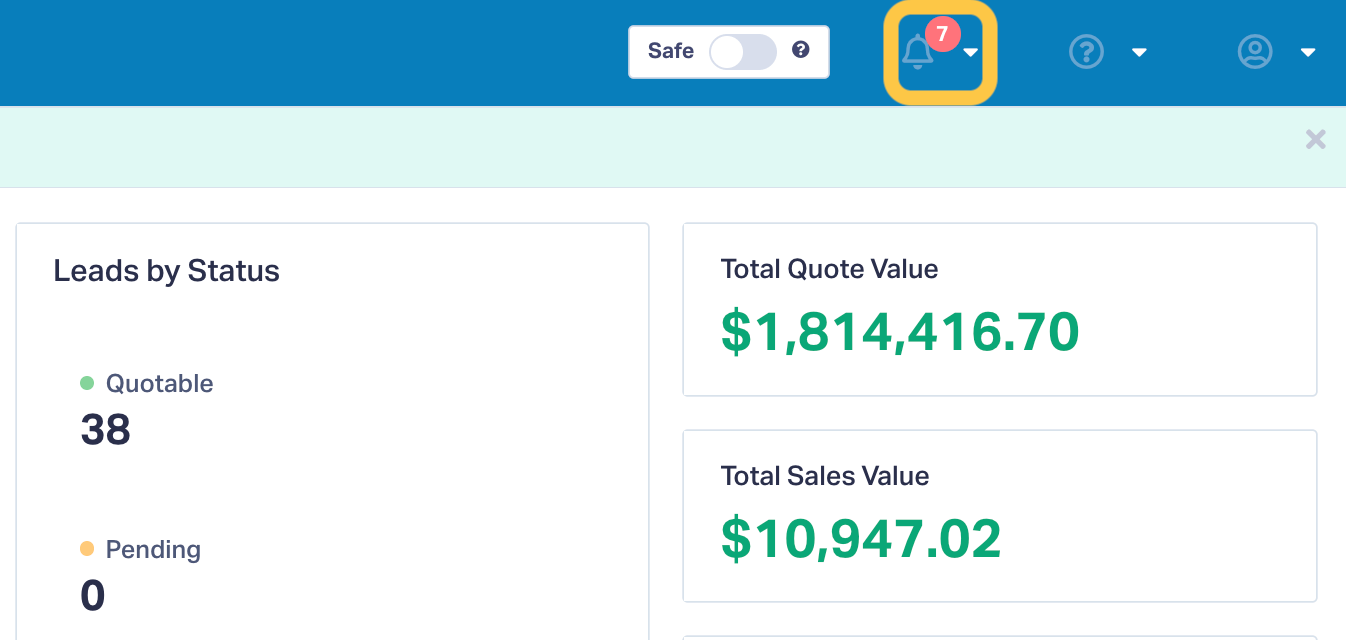Expand the account menu dropdown arrow

(x=1308, y=53)
